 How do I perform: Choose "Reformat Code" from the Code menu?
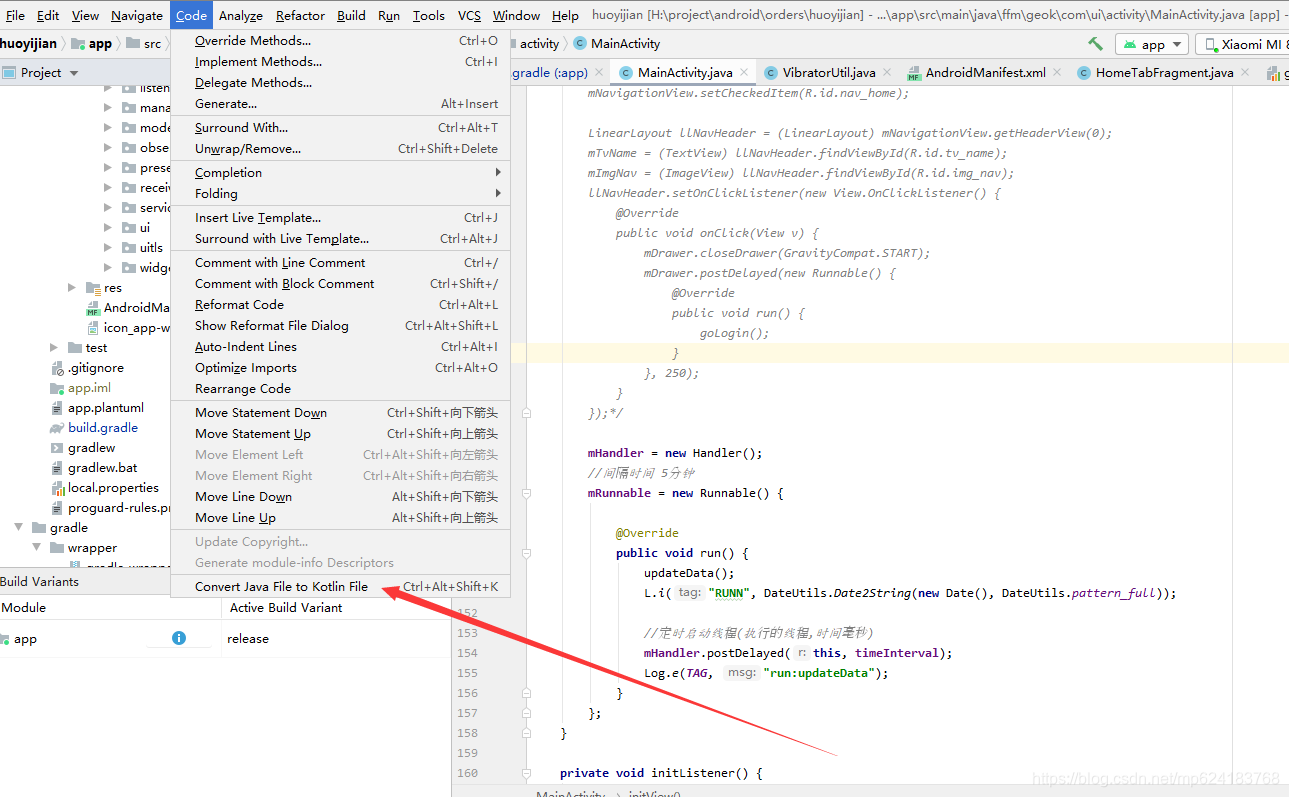239,304
